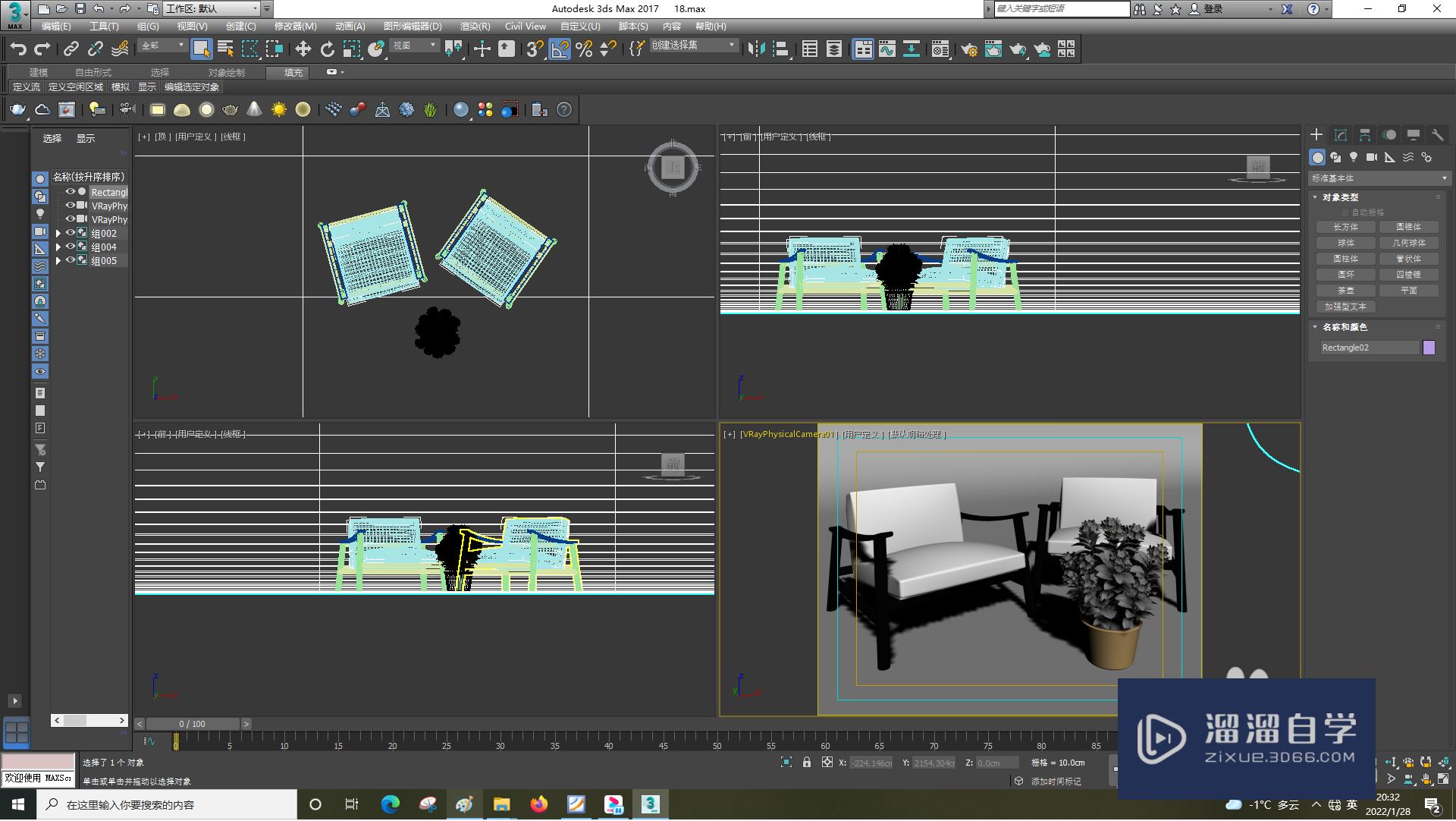
Task: Select the Lights category in Create panel
Action: [x=1354, y=157]
